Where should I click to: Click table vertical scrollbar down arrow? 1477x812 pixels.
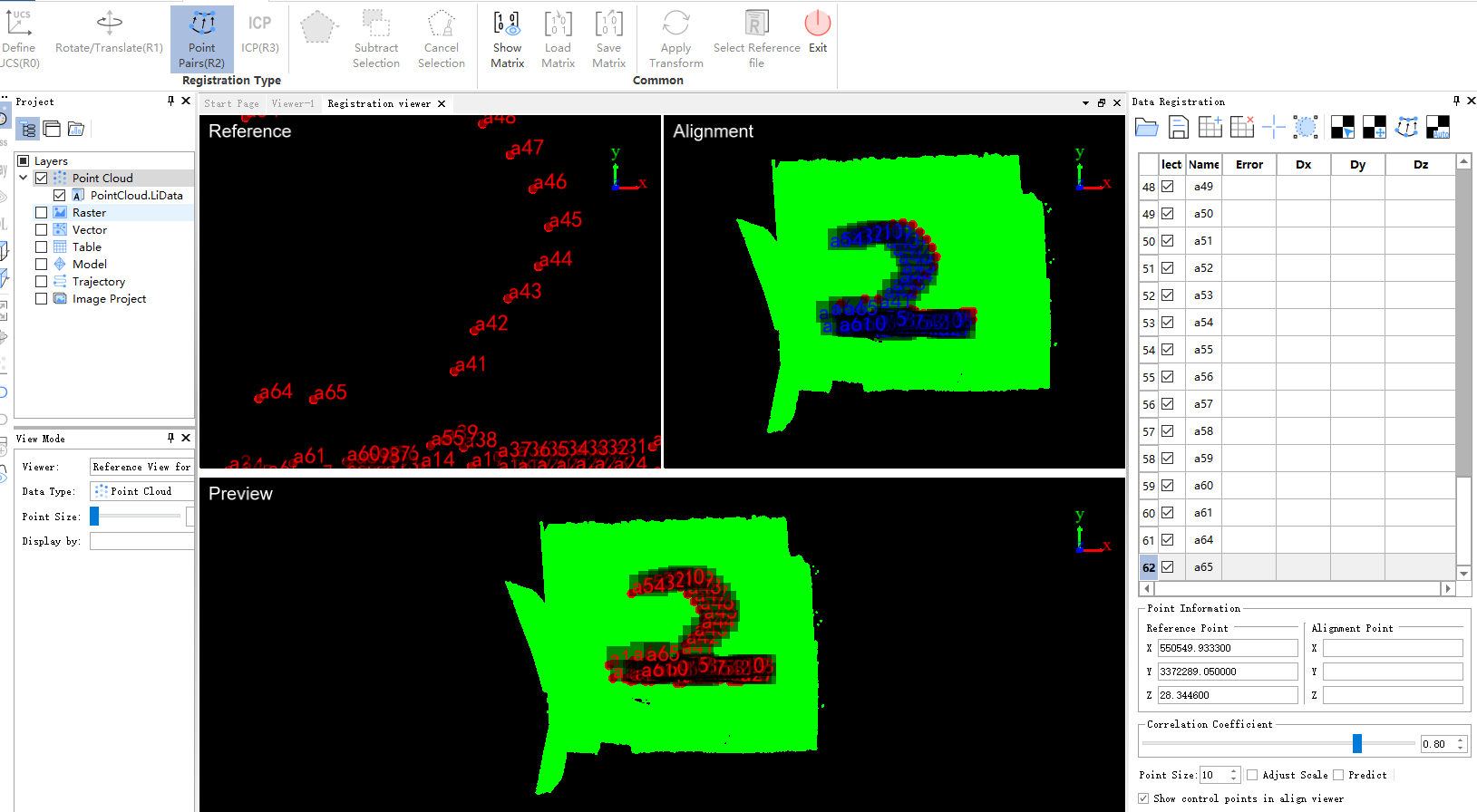pos(1463,573)
